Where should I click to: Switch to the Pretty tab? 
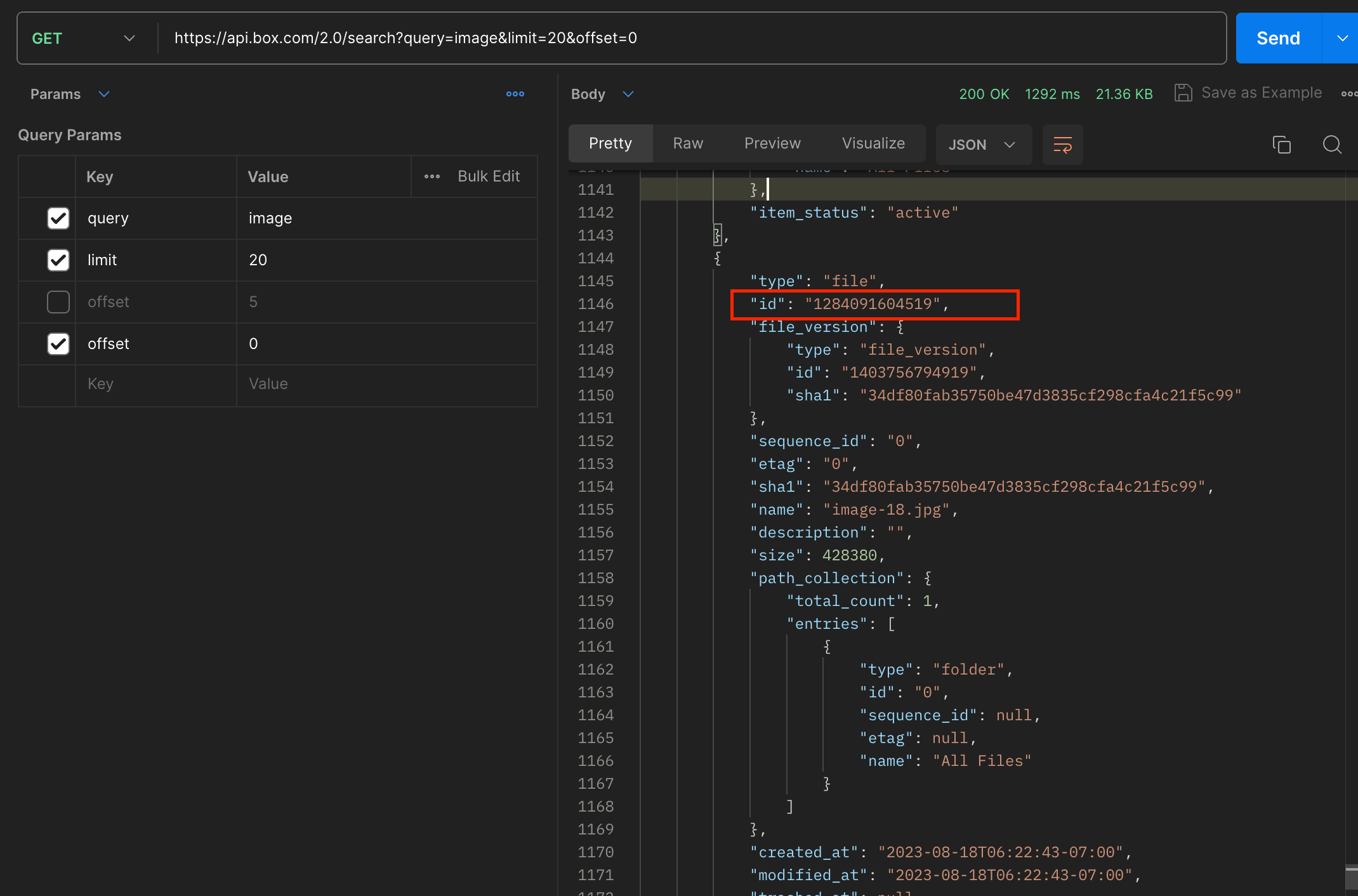pyautogui.click(x=610, y=143)
